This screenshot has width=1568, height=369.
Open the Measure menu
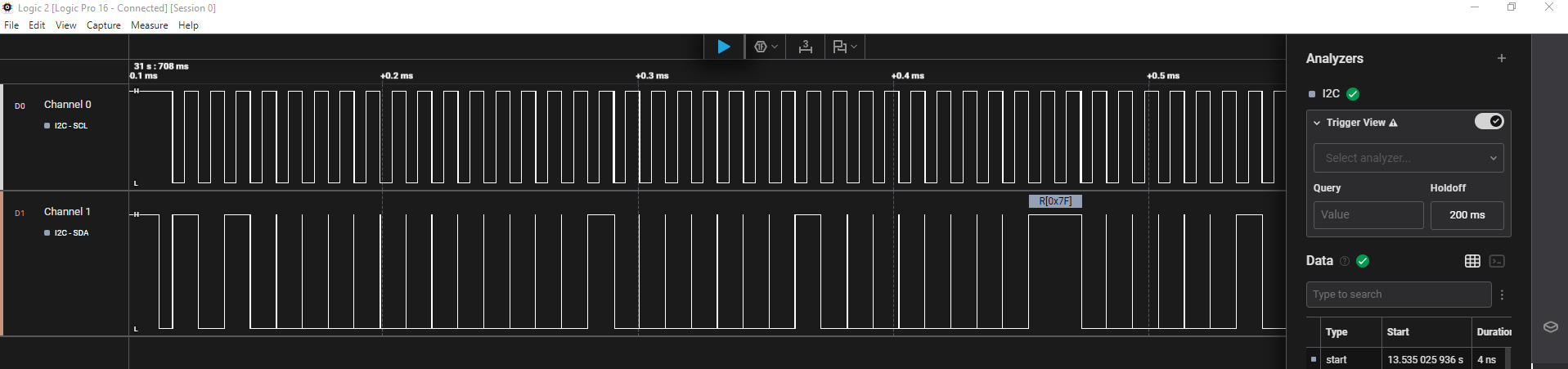point(150,25)
